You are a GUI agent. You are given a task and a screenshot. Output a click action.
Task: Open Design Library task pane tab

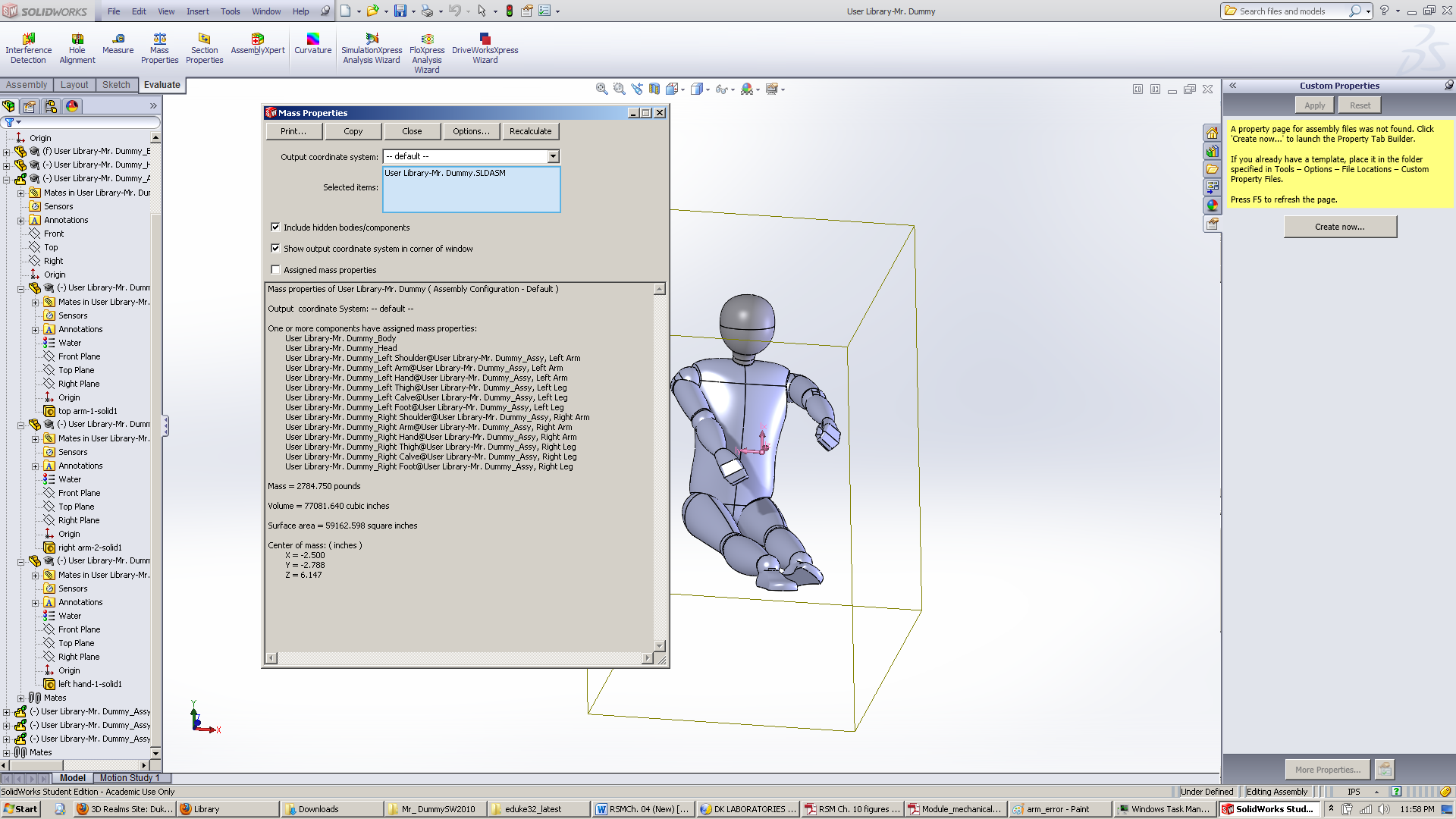pyautogui.click(x=1212, y=151)
